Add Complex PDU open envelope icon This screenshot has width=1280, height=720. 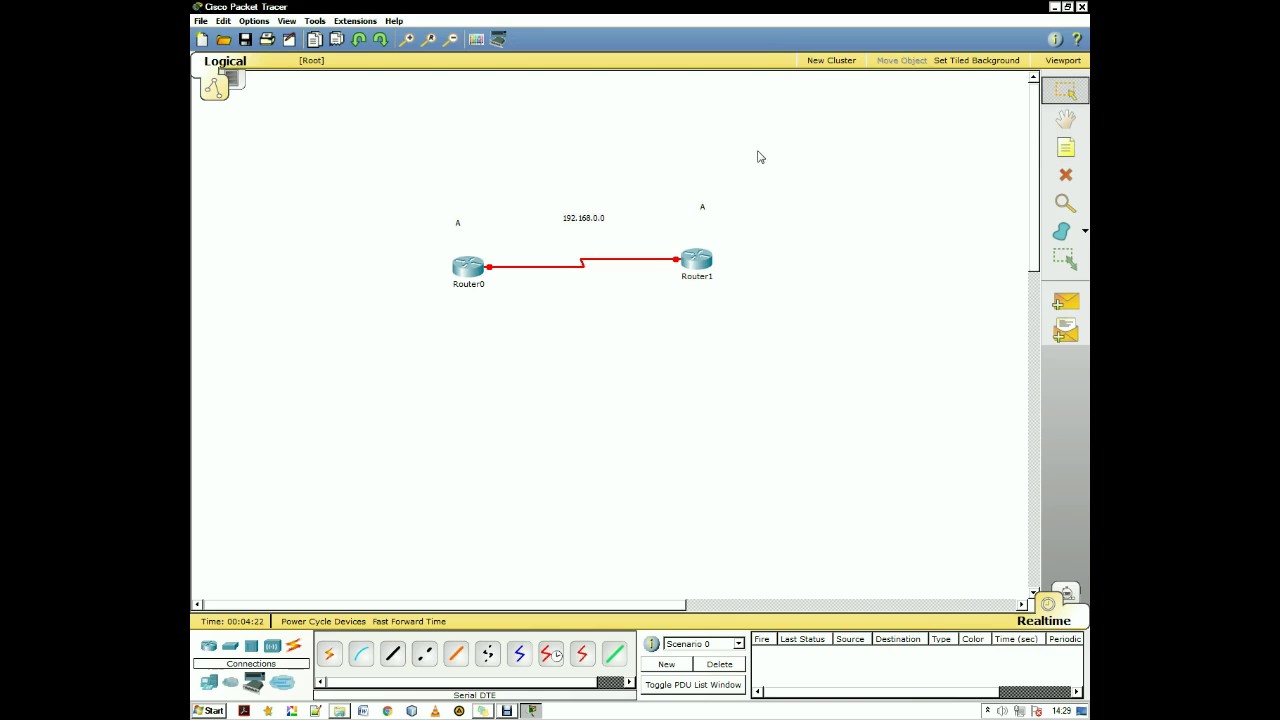click(x=1065, y=329)
